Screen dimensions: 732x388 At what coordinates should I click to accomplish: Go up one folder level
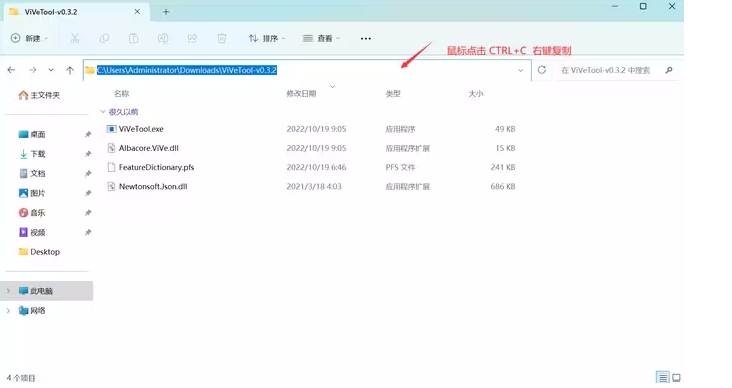pos(70,70)
